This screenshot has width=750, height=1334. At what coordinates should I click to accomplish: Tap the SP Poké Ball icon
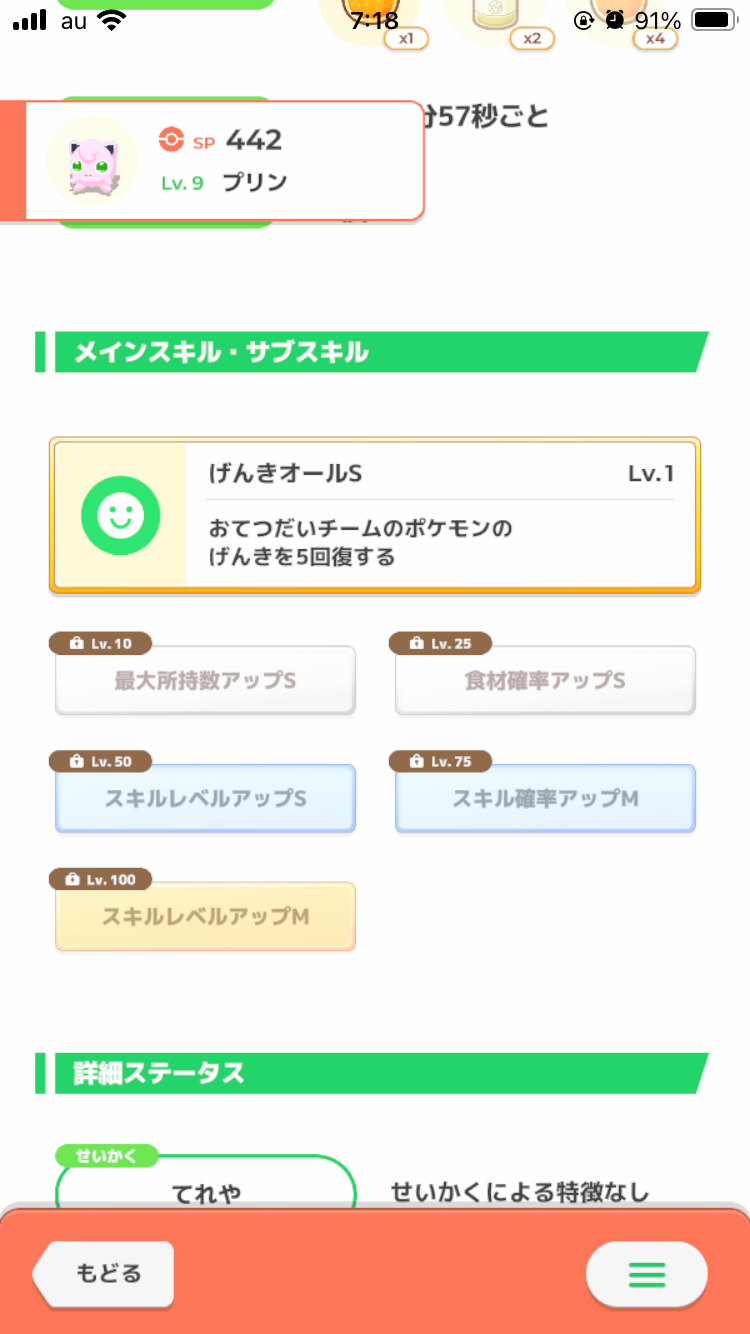pyautogui.click(x=171, y=141)
